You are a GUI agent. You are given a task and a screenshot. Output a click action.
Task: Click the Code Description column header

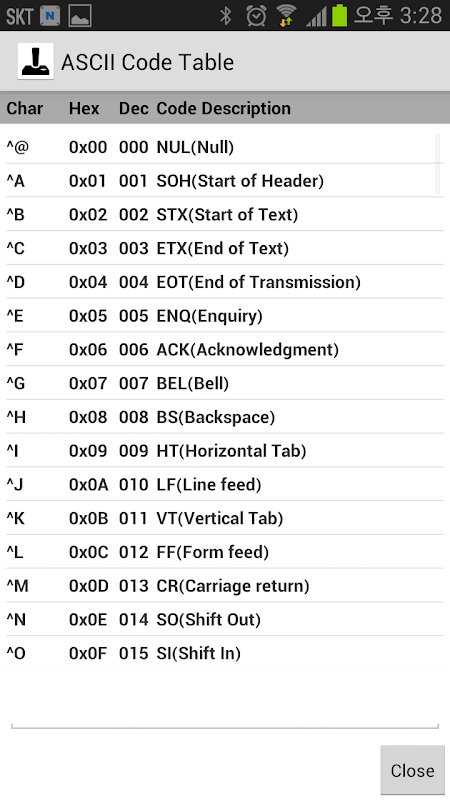(223, 108)
